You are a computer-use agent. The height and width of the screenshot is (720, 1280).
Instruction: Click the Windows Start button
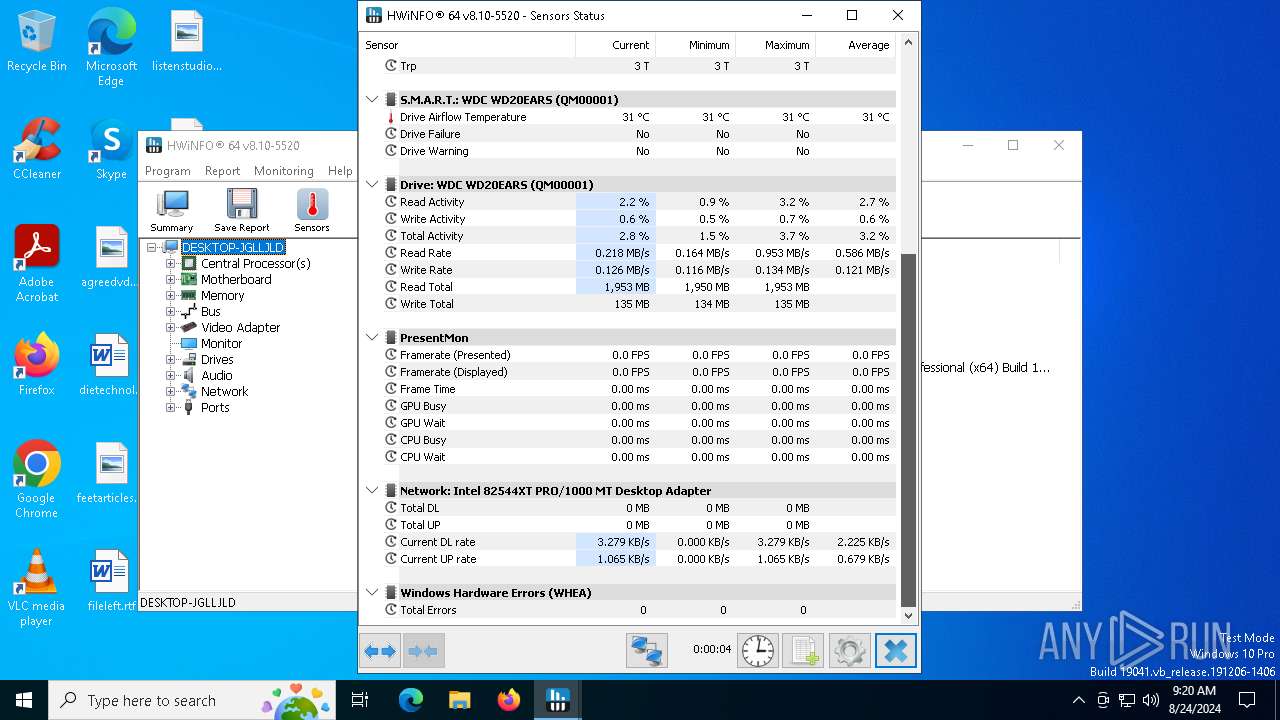coord(24,700)
